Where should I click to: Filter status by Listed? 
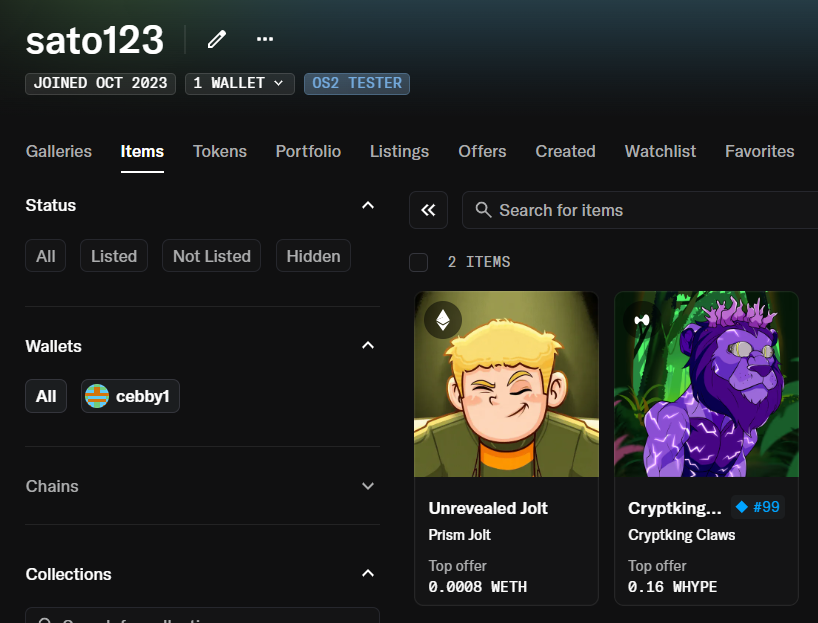[114, 256]
